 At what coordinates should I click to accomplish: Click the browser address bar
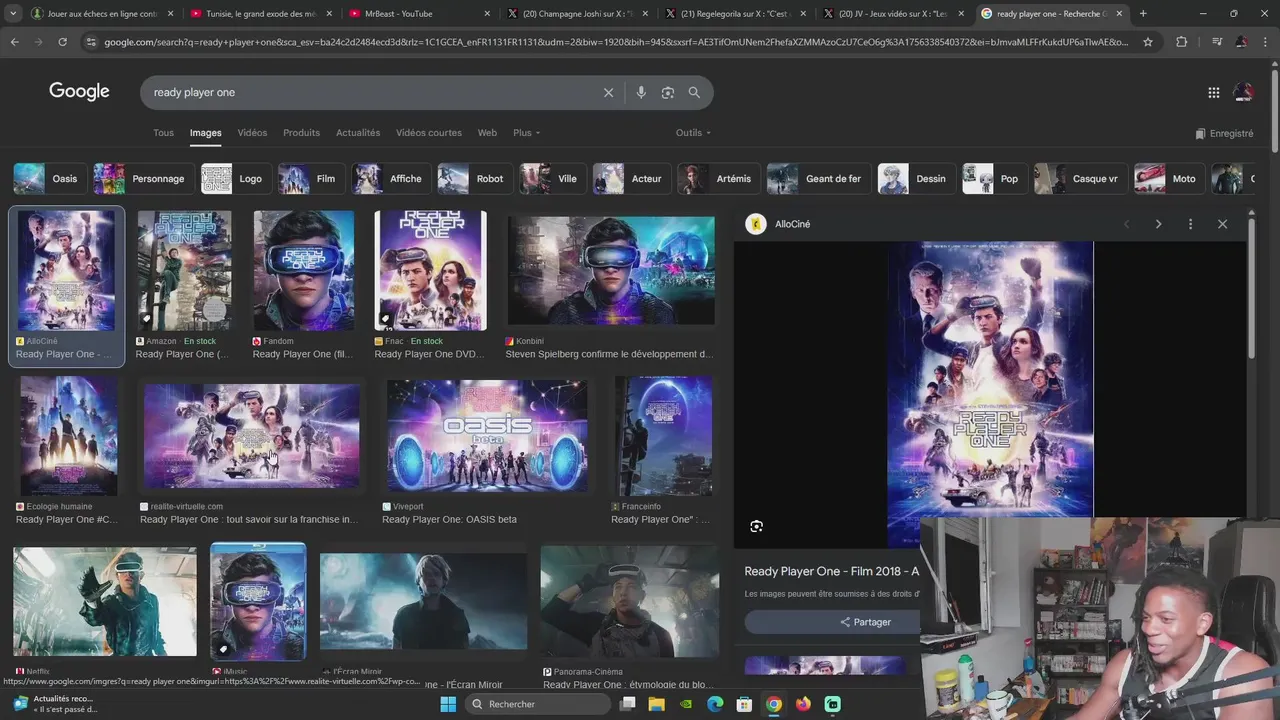click(x=615, y=42)
